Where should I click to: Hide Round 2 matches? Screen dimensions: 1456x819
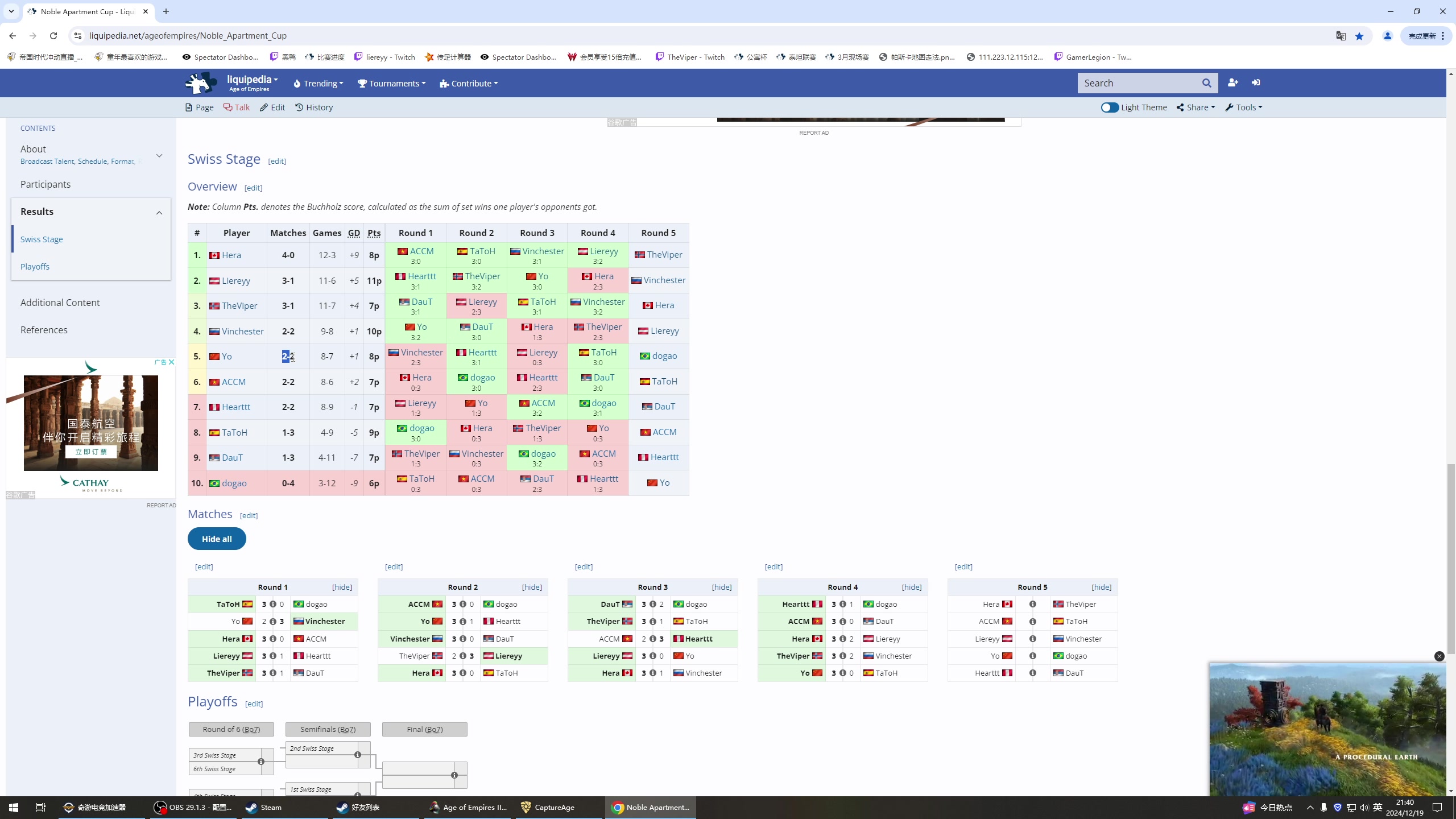pos(532,587)
